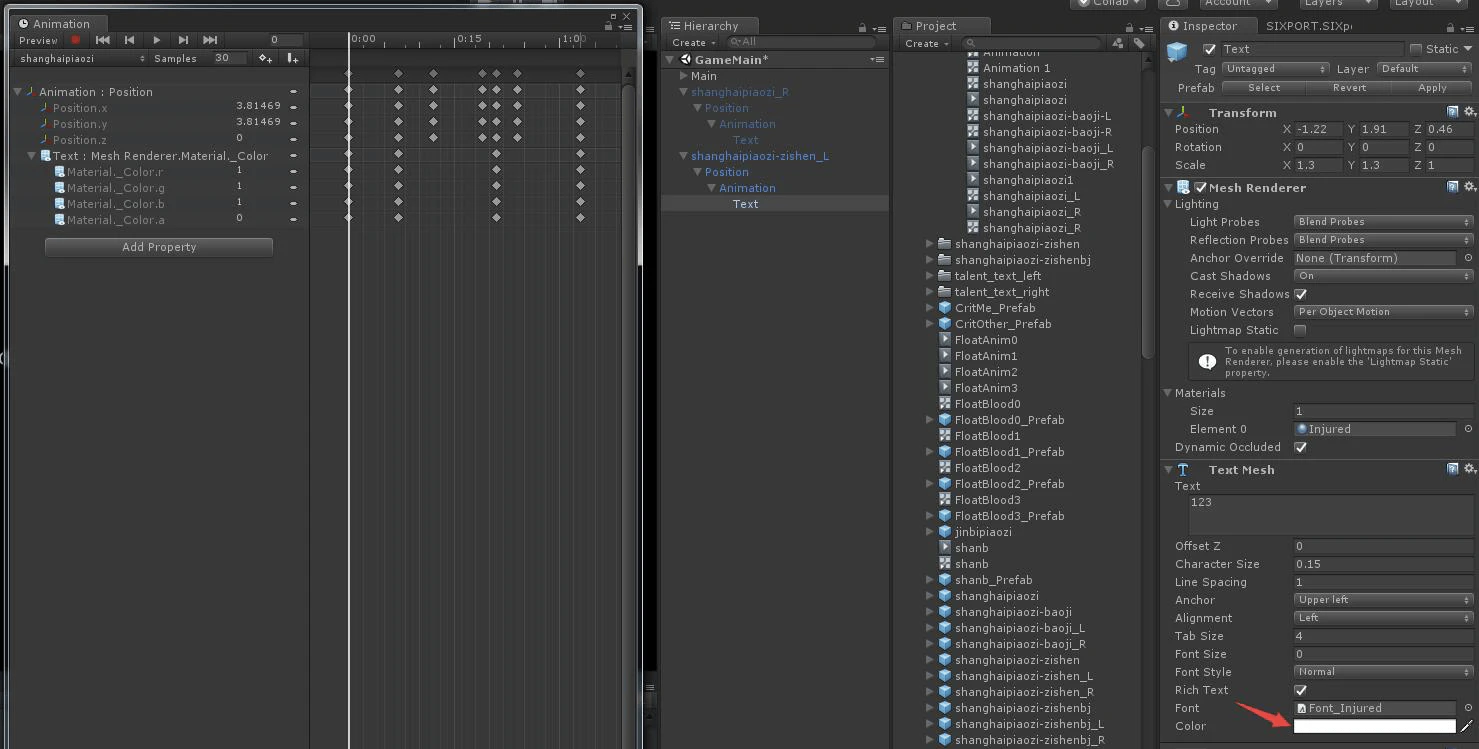The width and height of the screenshot is (1479, 749).
Task: Jump to the first animation keyframe
Action: (x=102, y=40)
